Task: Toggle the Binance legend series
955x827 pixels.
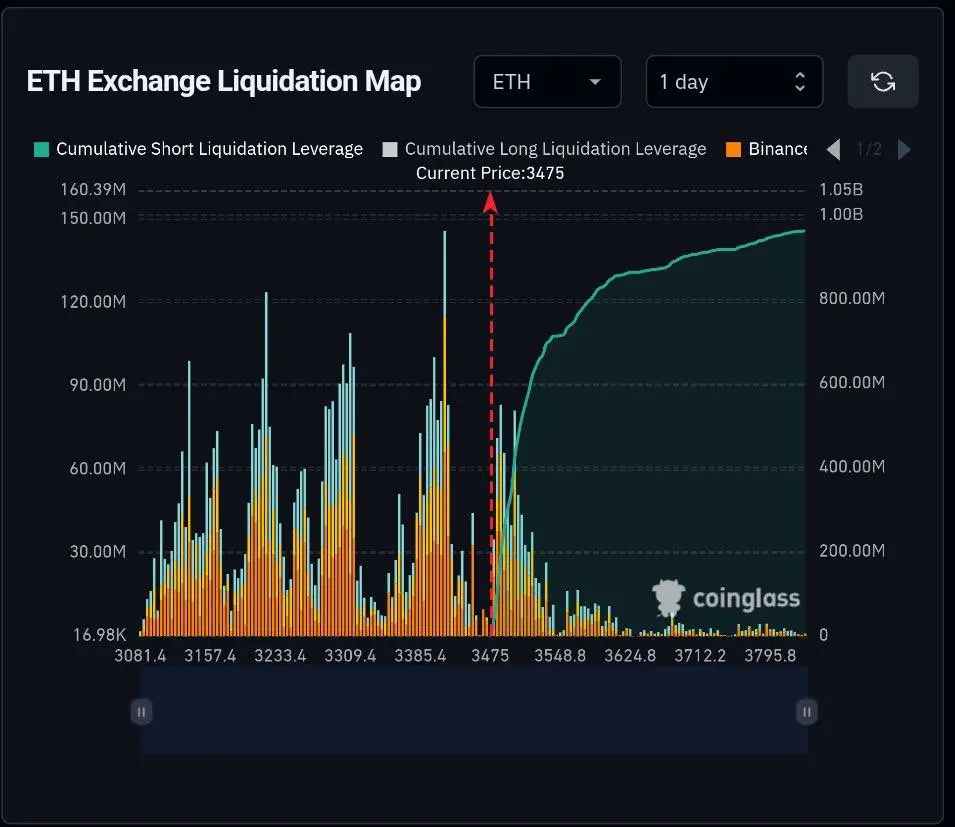Action: 766,149
